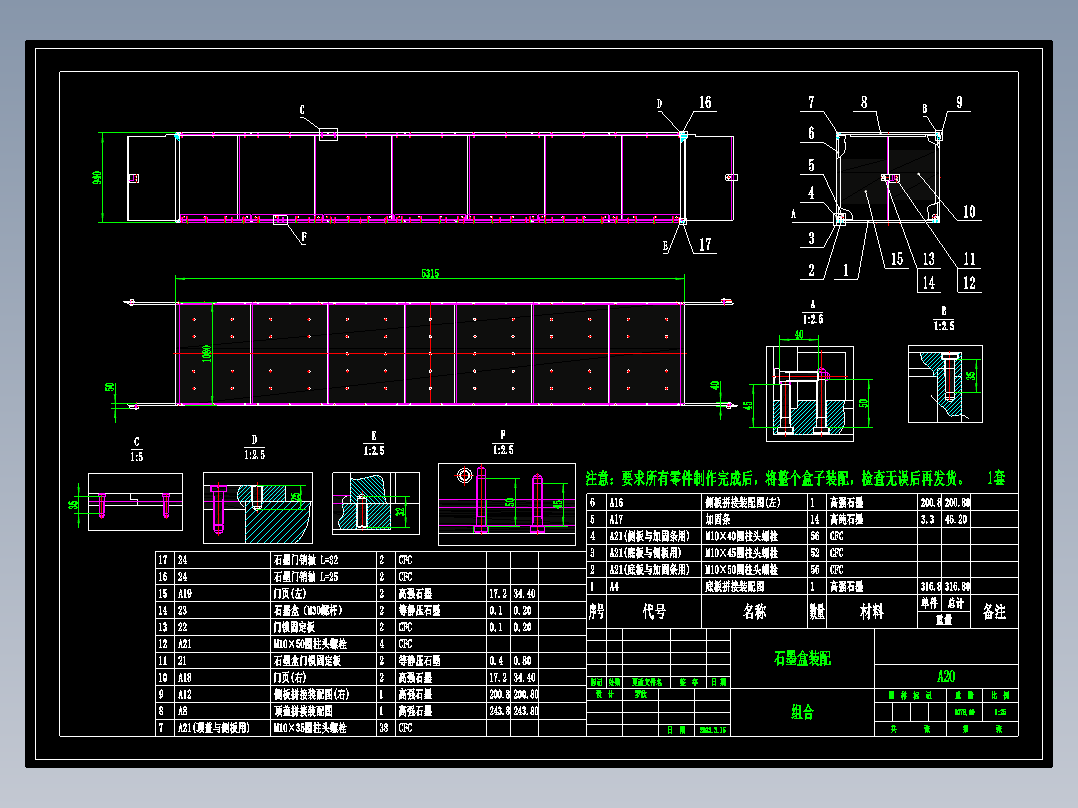The height and width of the screenshot is (808, 1078).
Task: Select the 代号 column header cell
Action: (x=654, y=611)
